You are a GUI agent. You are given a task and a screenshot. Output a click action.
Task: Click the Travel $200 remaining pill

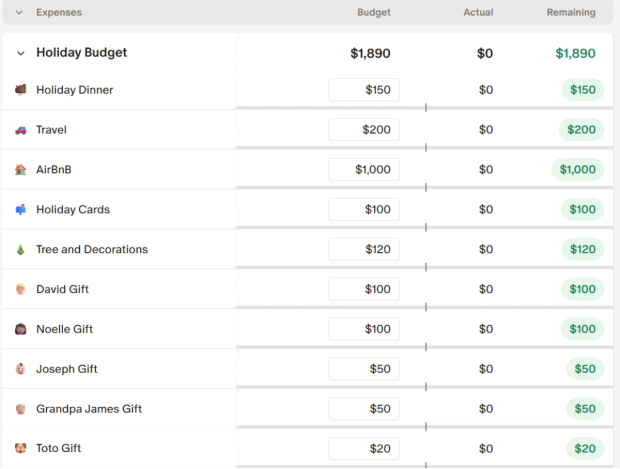[581, 130]
